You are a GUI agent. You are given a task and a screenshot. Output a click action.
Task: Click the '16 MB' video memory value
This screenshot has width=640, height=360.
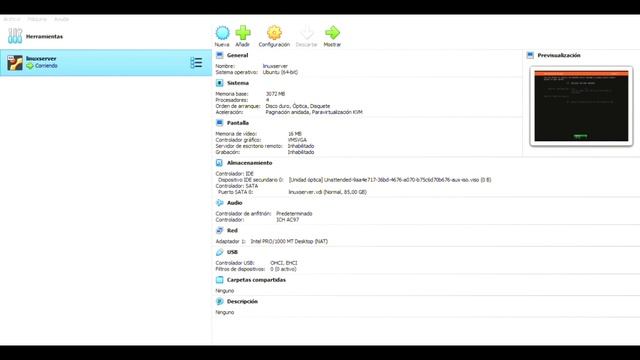point(295,134)
